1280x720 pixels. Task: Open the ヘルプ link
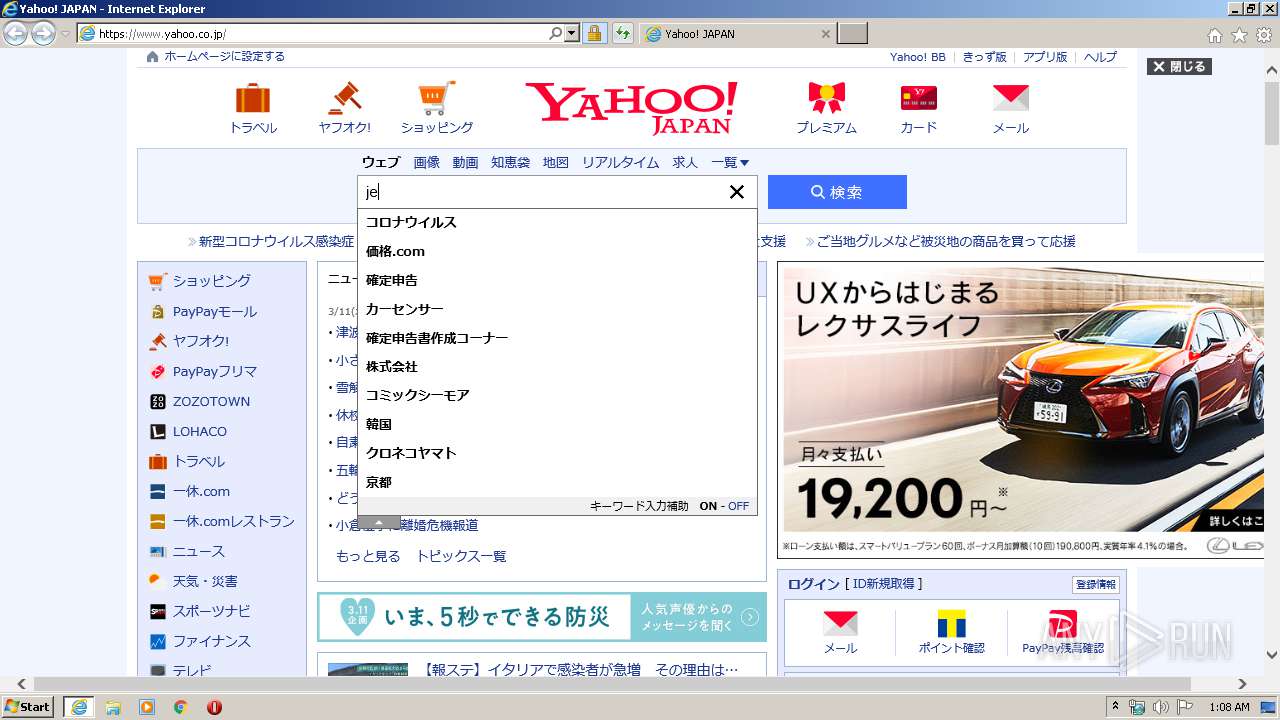coord(1100,57)
